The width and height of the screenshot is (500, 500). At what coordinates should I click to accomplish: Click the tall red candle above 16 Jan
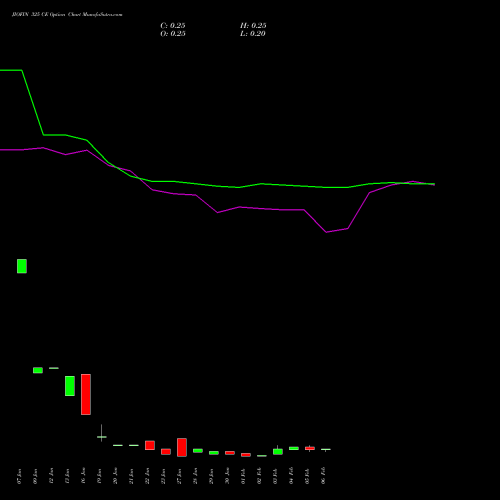(x=86, y=394)
